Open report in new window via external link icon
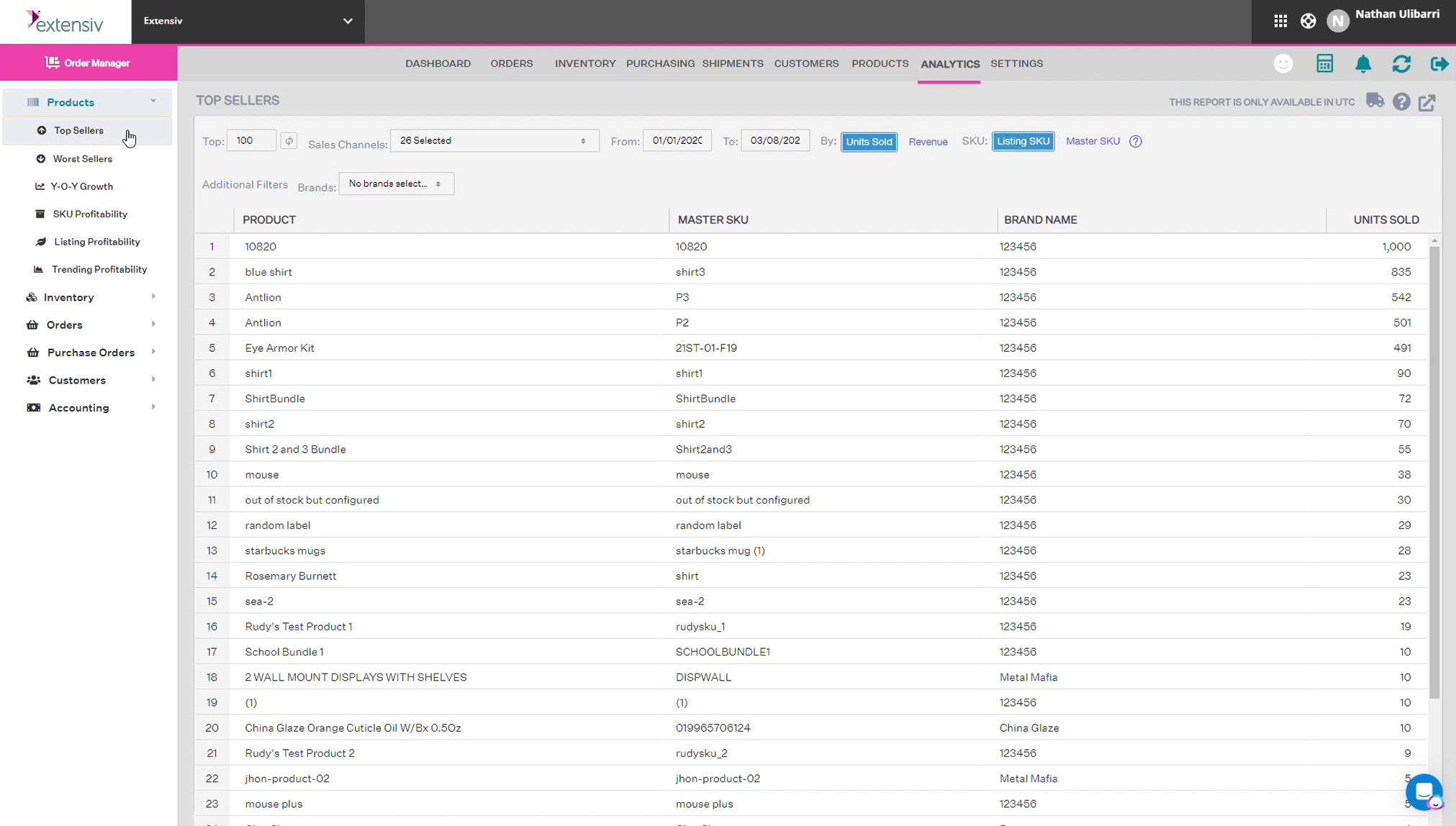 1428,102
